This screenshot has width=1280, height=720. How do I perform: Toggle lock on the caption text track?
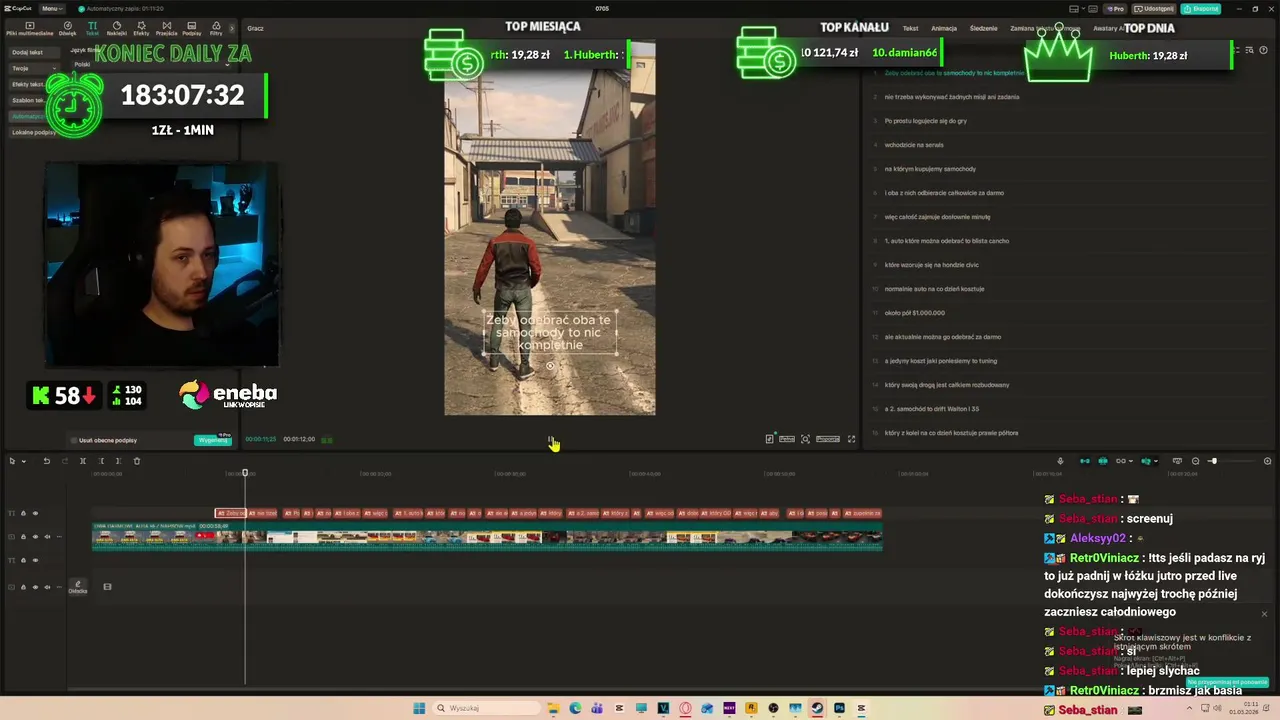click(x=23, y=513)
